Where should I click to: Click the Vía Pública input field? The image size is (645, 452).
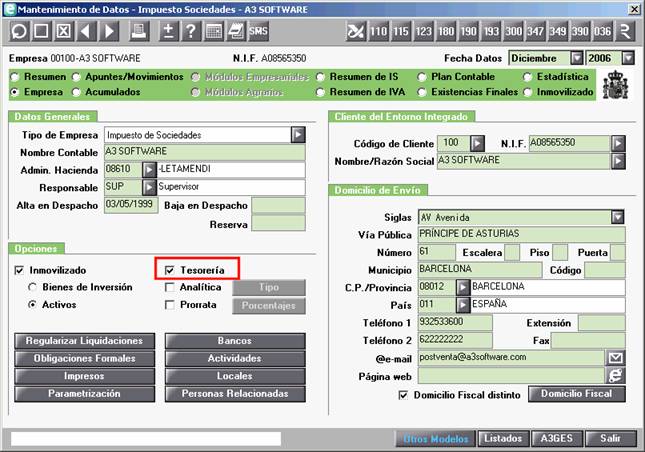tap(522, 234)
